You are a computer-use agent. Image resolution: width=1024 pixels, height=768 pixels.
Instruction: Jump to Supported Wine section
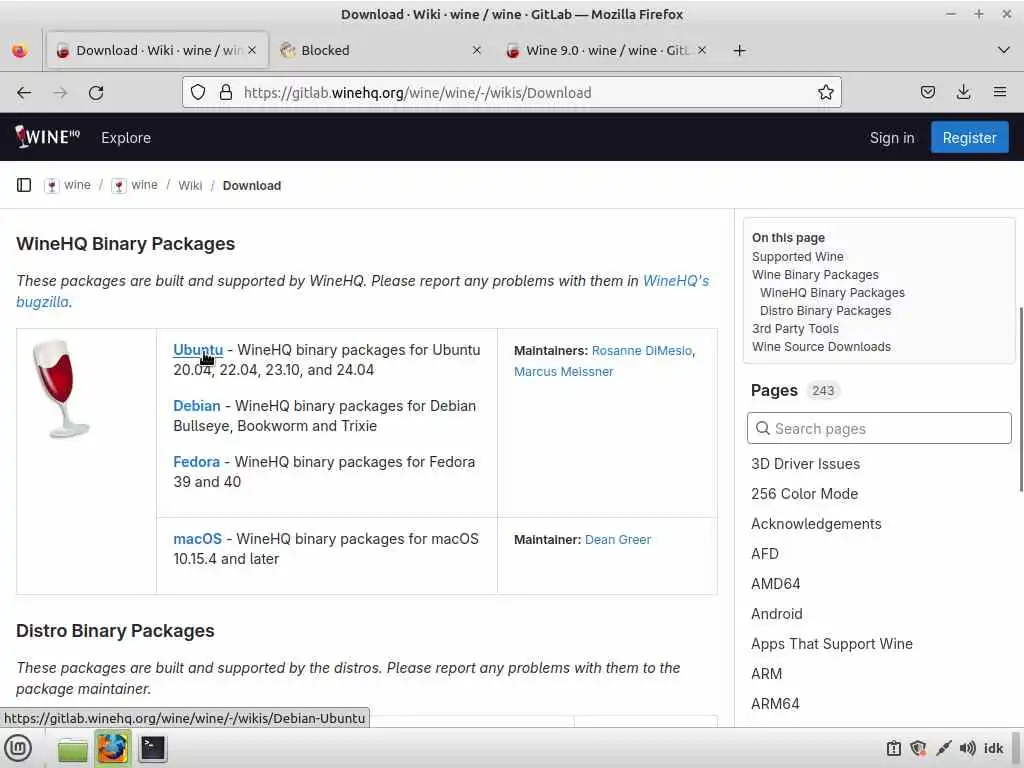pos(797,257)
